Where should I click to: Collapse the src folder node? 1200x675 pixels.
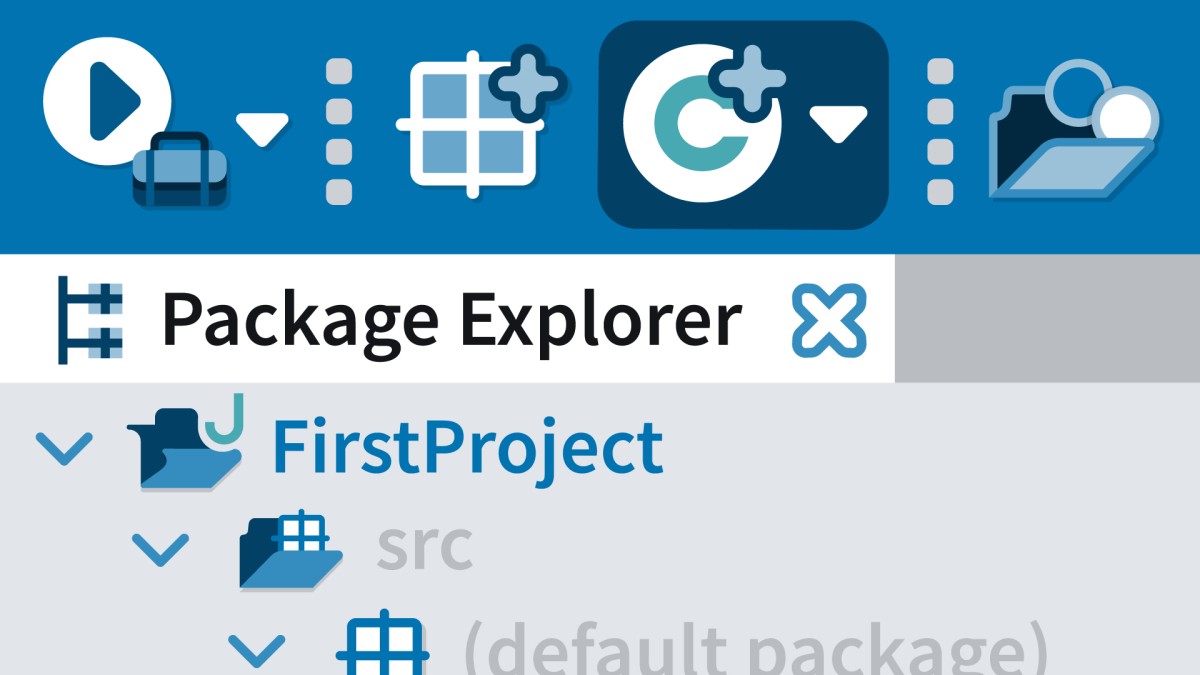160,549
